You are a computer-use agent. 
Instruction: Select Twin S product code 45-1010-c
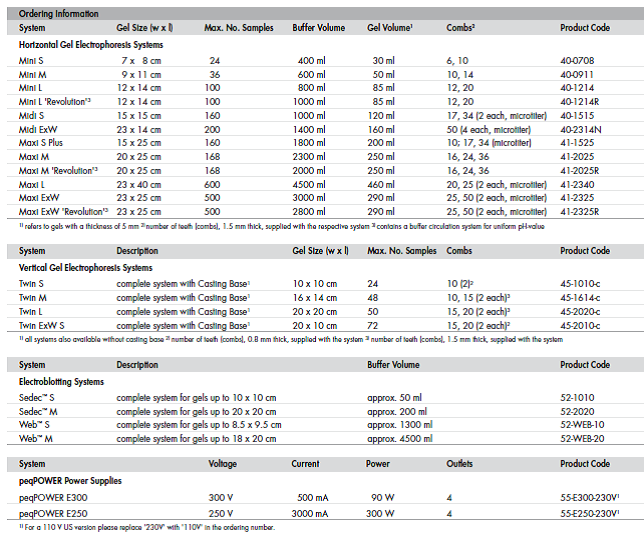pyautogui.click(x=580, y=284)
